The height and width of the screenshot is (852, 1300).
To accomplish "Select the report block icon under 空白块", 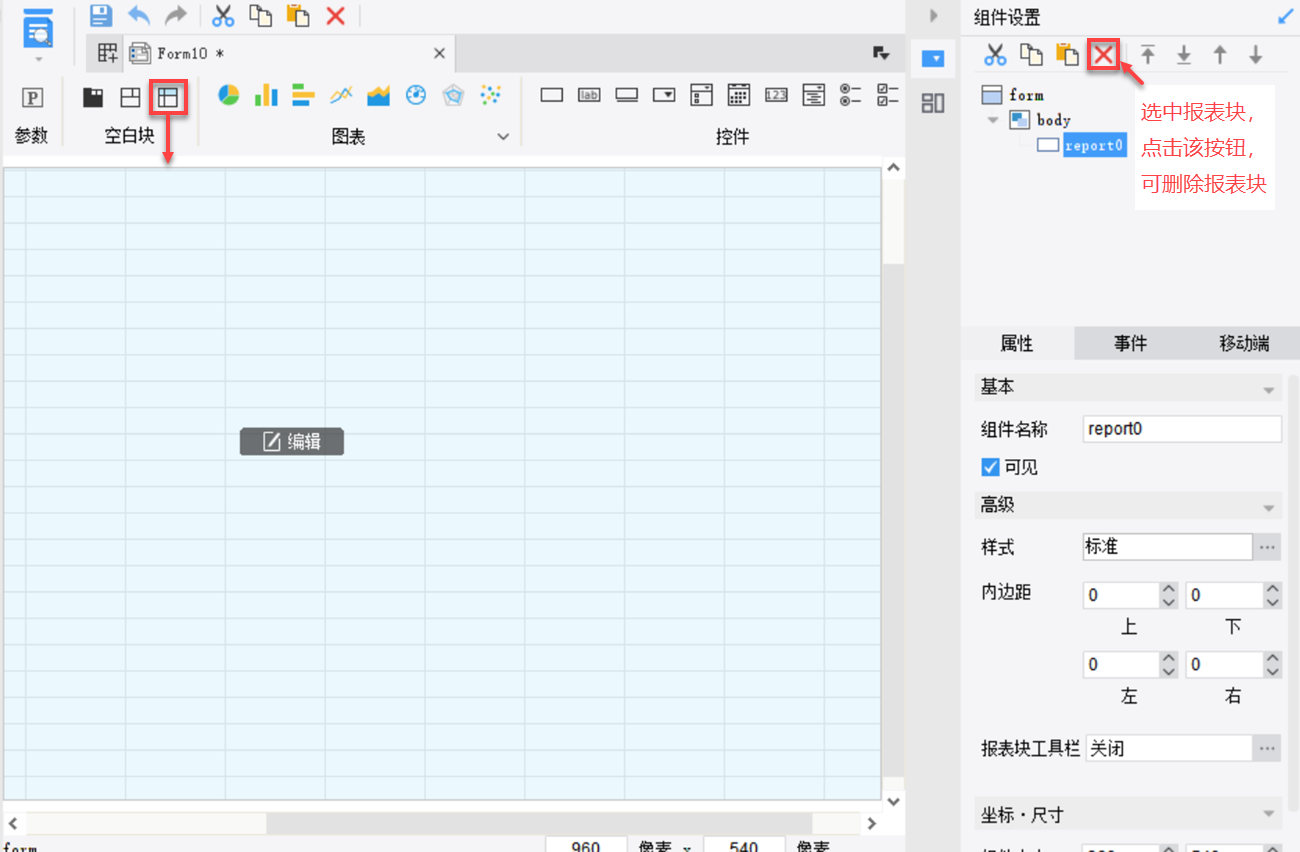I will 167,96.
